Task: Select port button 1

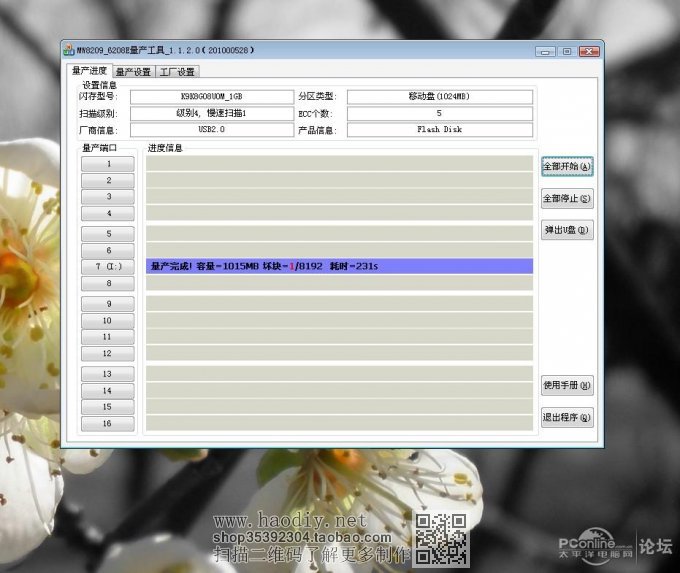Action: (108, 163)
